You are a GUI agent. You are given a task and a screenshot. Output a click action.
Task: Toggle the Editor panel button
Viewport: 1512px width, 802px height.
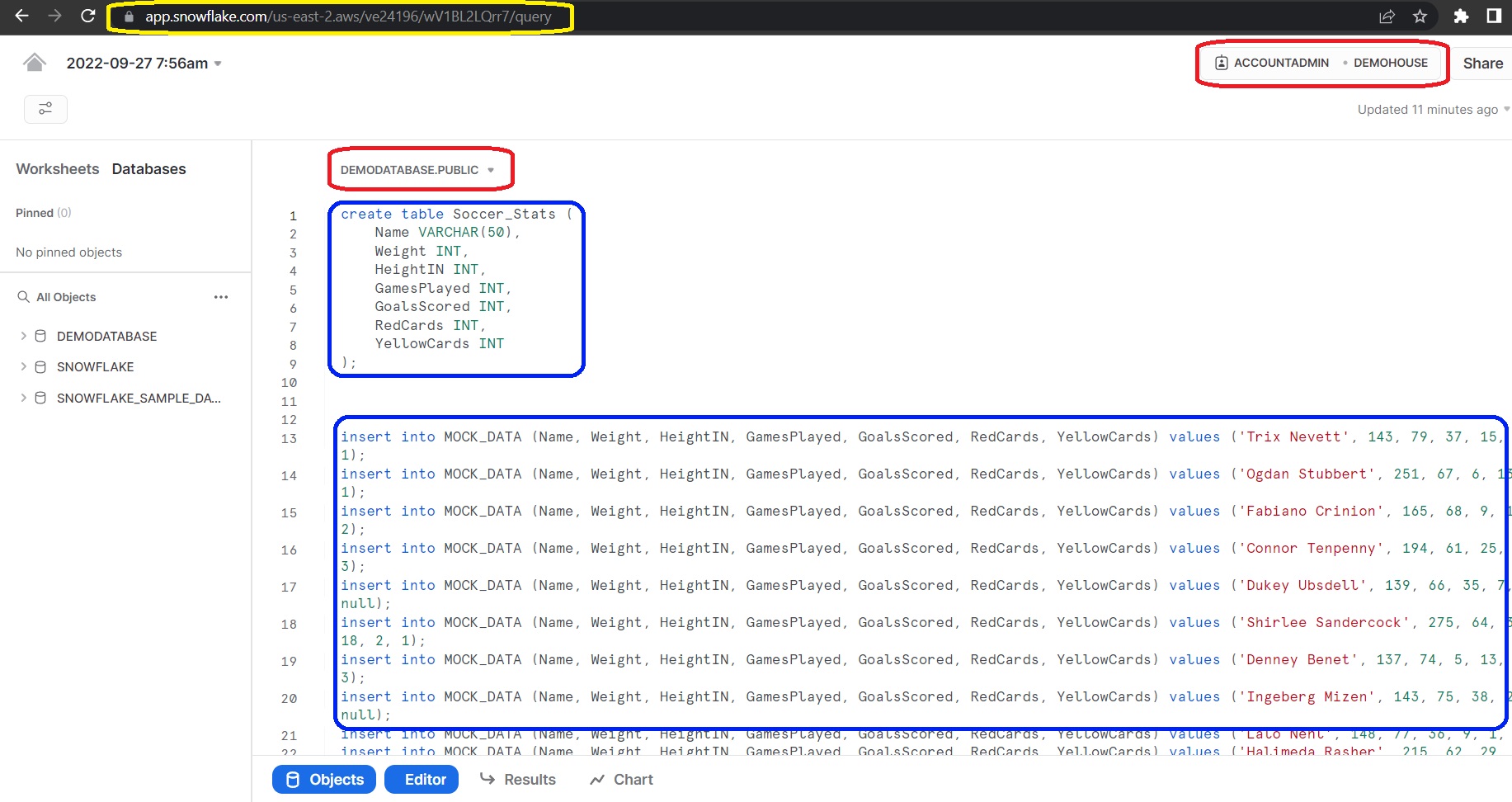point(422,780)
